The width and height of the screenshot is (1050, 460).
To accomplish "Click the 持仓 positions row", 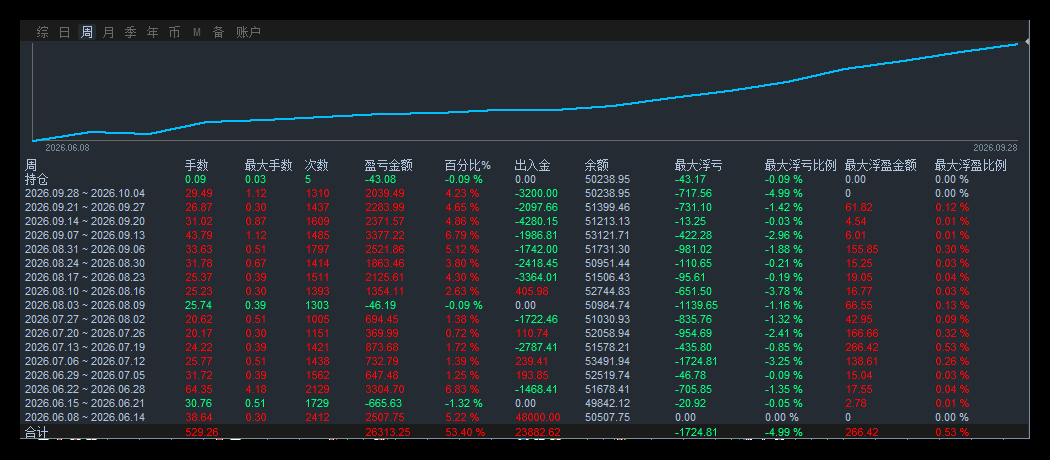I will [x=525, y=179].
